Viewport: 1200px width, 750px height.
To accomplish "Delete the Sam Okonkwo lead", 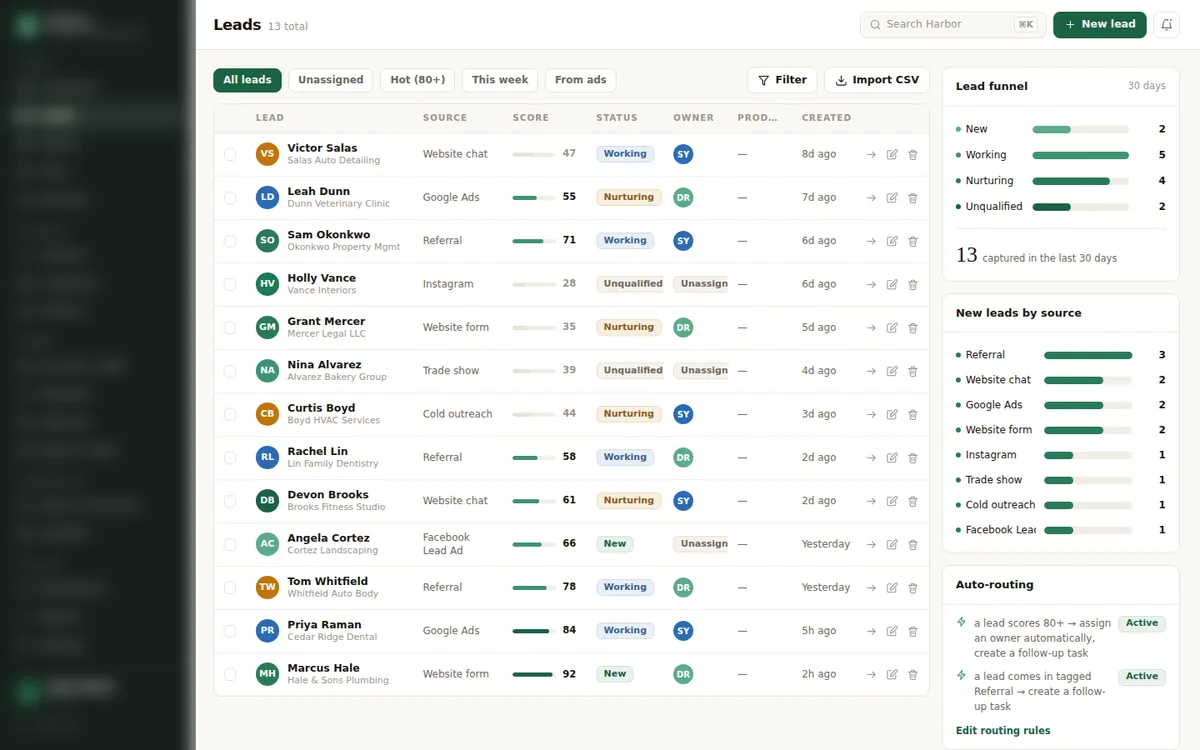I will 913,241.
